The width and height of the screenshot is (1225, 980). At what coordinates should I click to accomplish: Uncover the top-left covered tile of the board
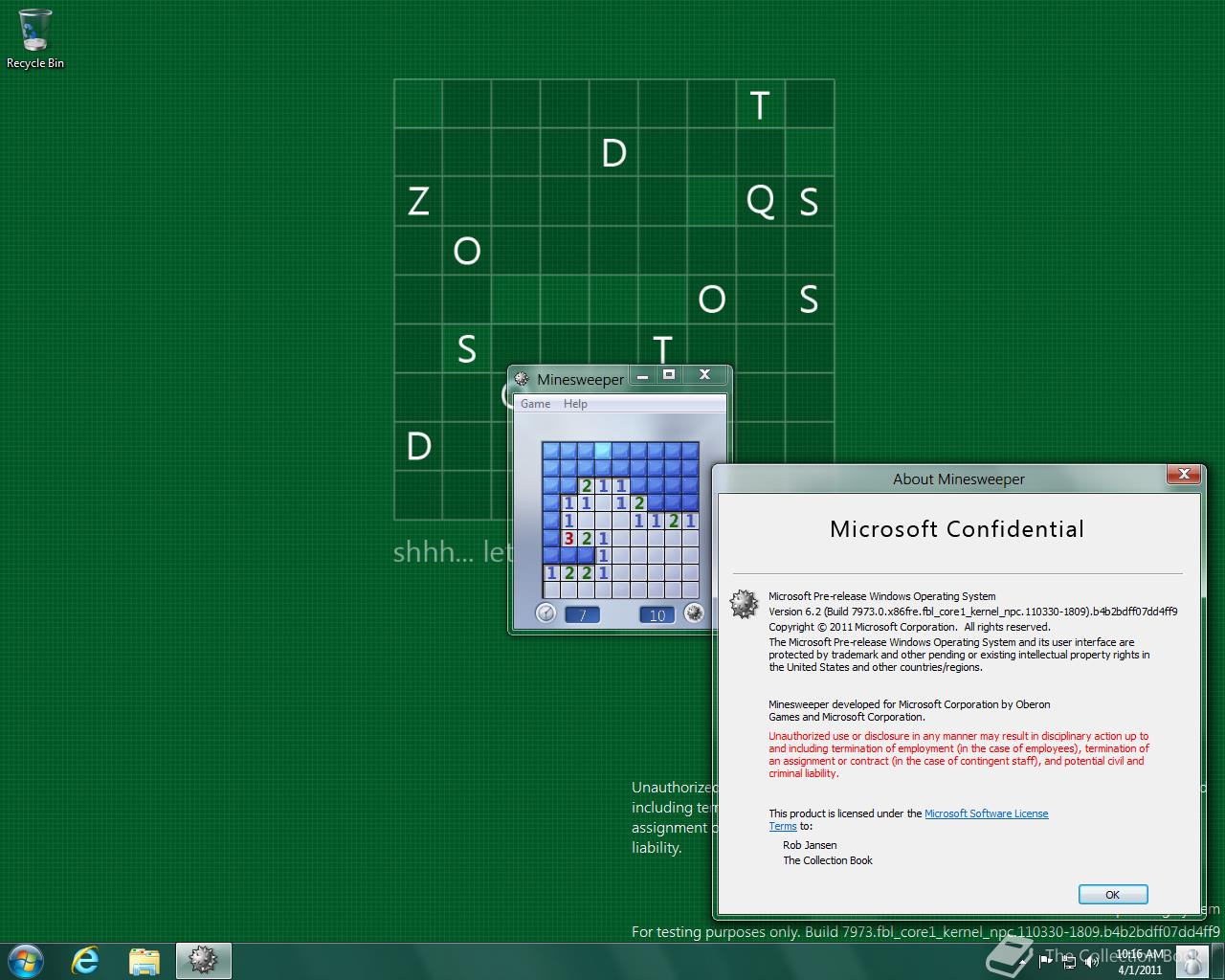coord(551,451)
